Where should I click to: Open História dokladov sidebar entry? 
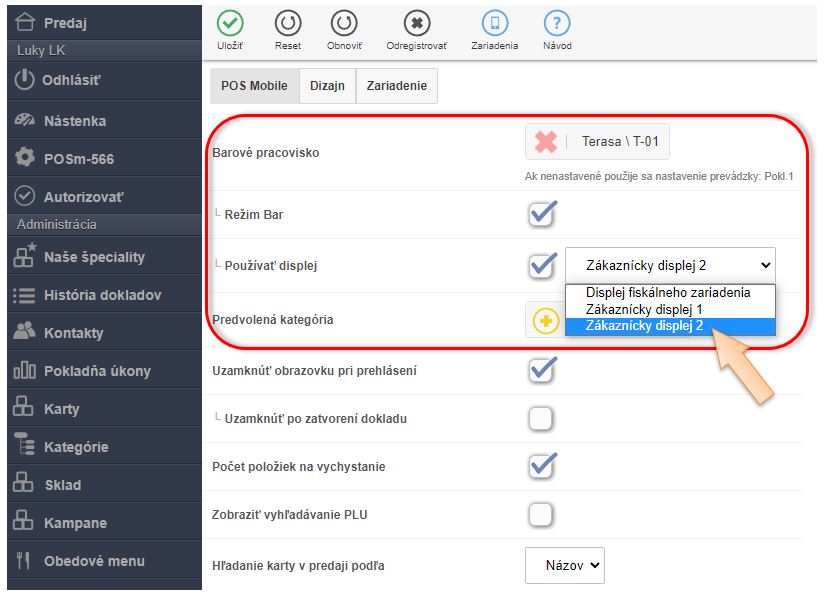pyautogui.click(x=105, y=295)
